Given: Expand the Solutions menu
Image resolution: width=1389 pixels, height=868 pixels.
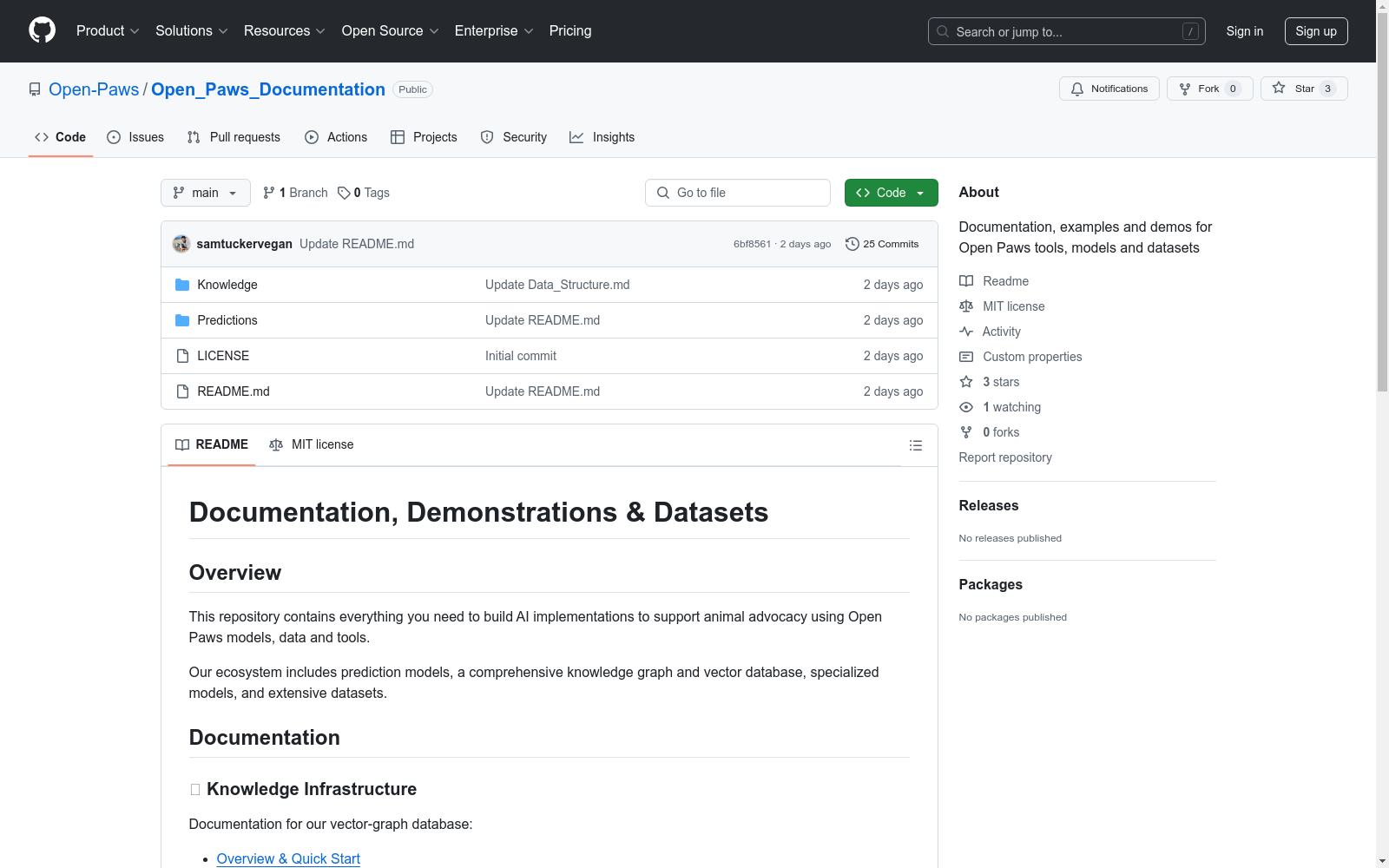Looking at the screenshot, I should click(192, 30).
